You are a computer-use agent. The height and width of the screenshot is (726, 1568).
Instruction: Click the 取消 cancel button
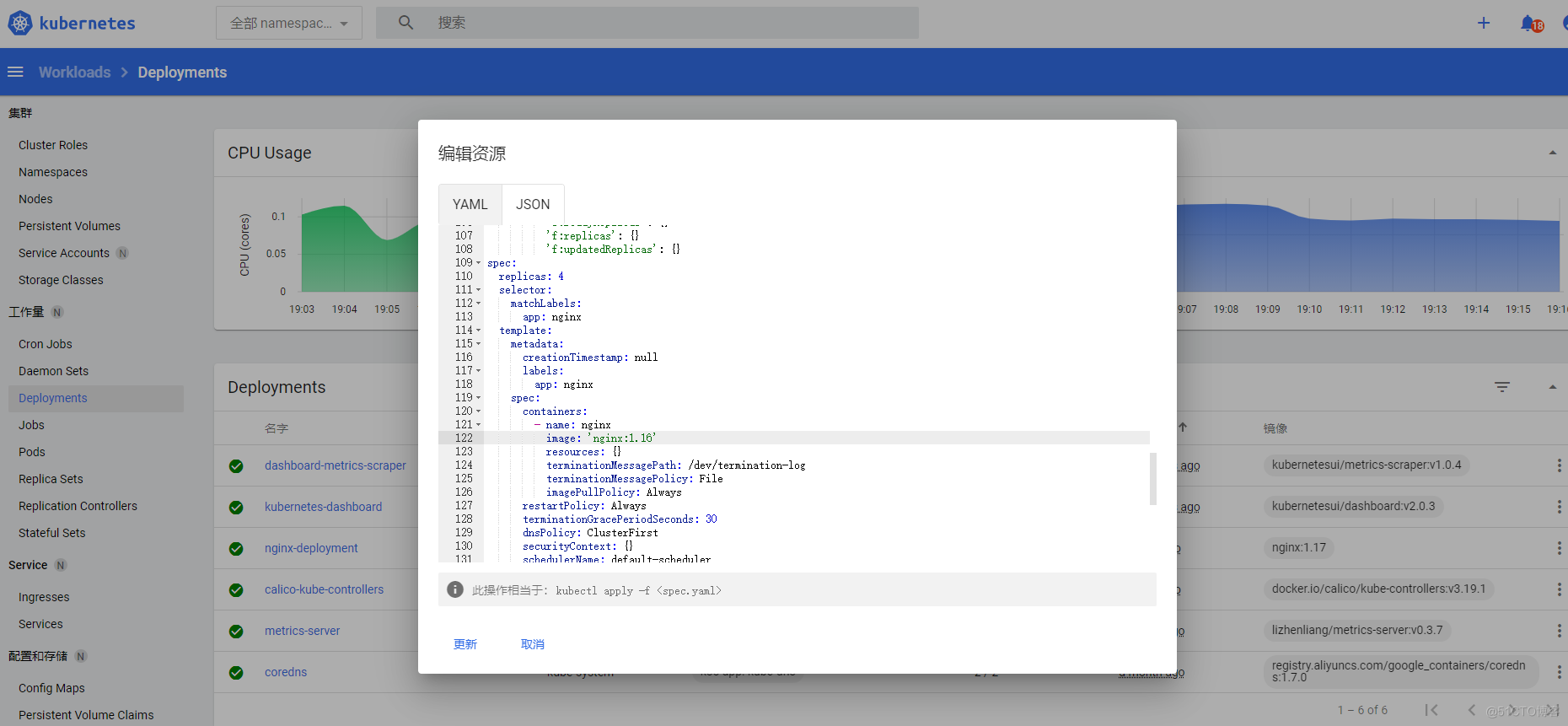[x=533, y=644]
